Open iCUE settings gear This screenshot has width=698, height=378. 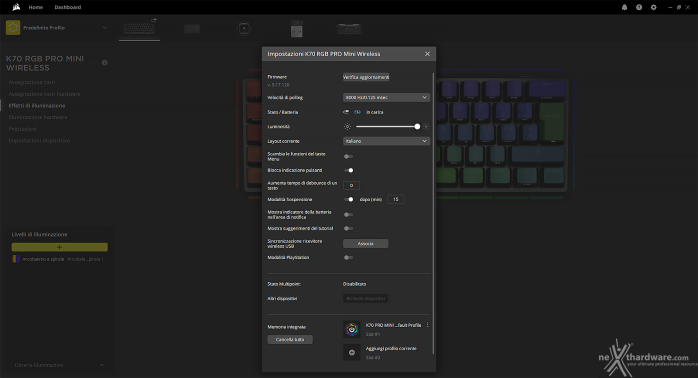point(653,7)
